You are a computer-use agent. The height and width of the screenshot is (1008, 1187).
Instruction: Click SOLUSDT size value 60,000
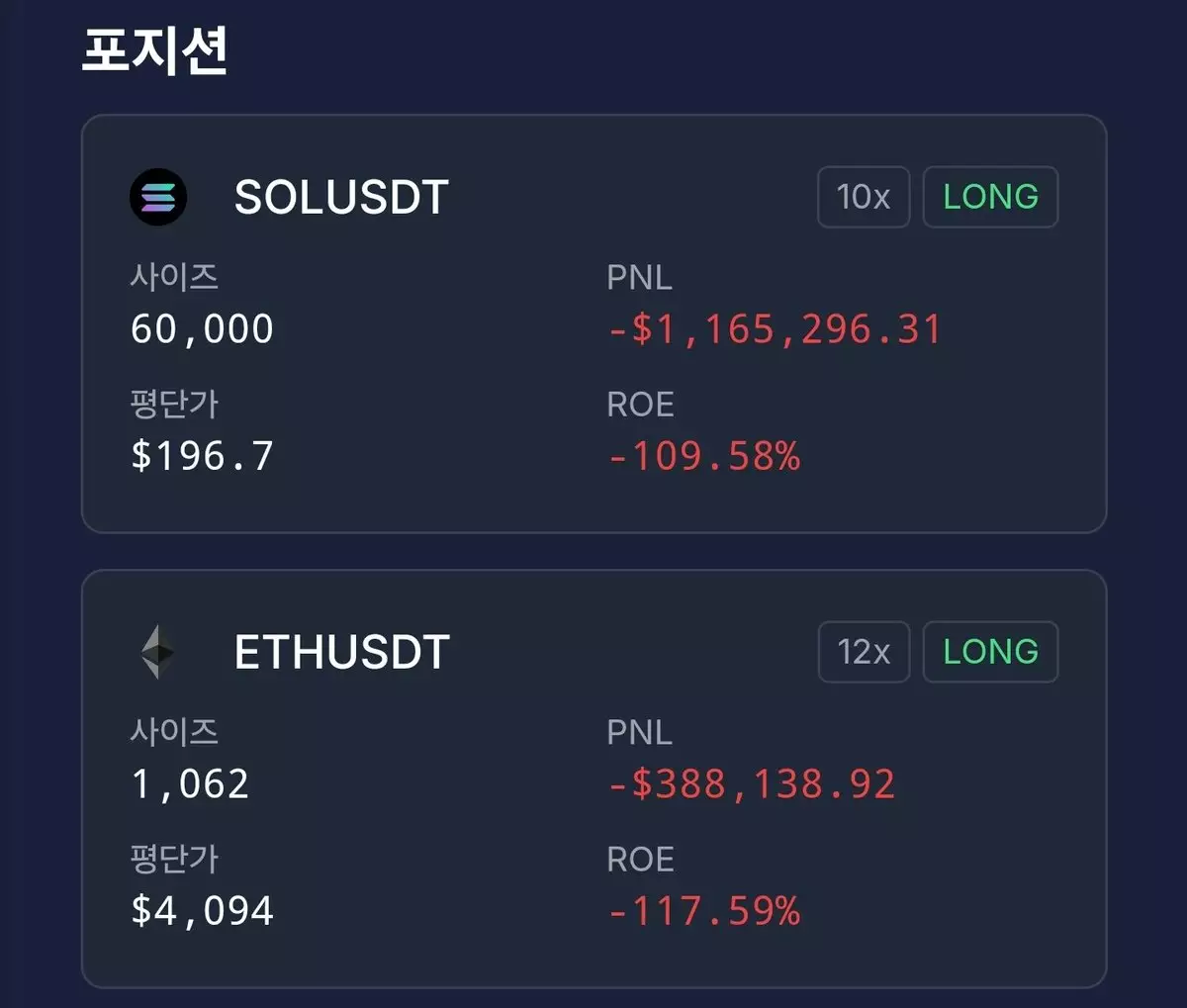(x=202, y=329)
